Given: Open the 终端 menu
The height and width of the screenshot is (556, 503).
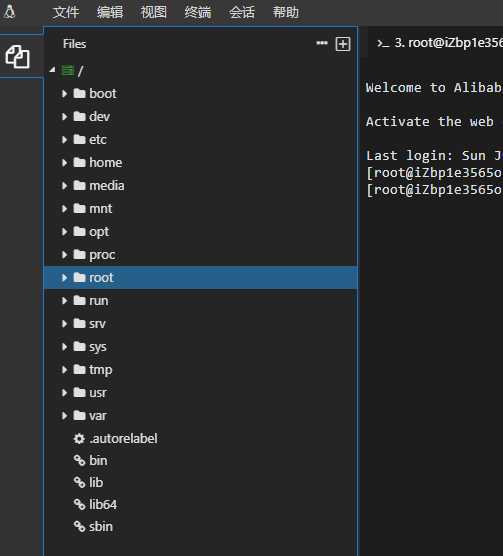Looking at the screenshot, I should (x=198, y=12).
